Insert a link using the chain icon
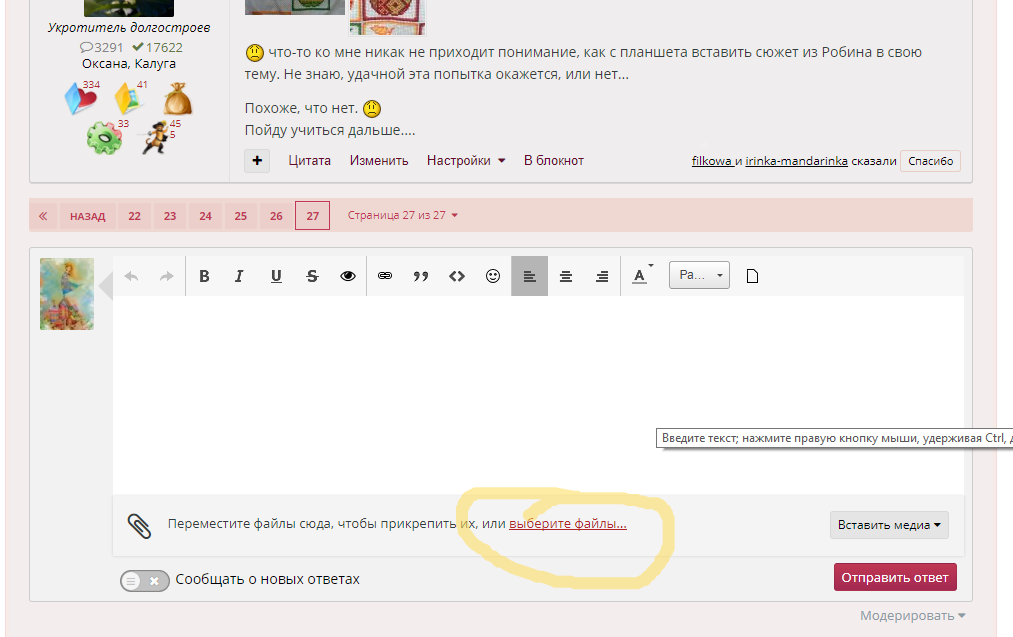This screenshot has width=1013, height=637. coord(385,276)
